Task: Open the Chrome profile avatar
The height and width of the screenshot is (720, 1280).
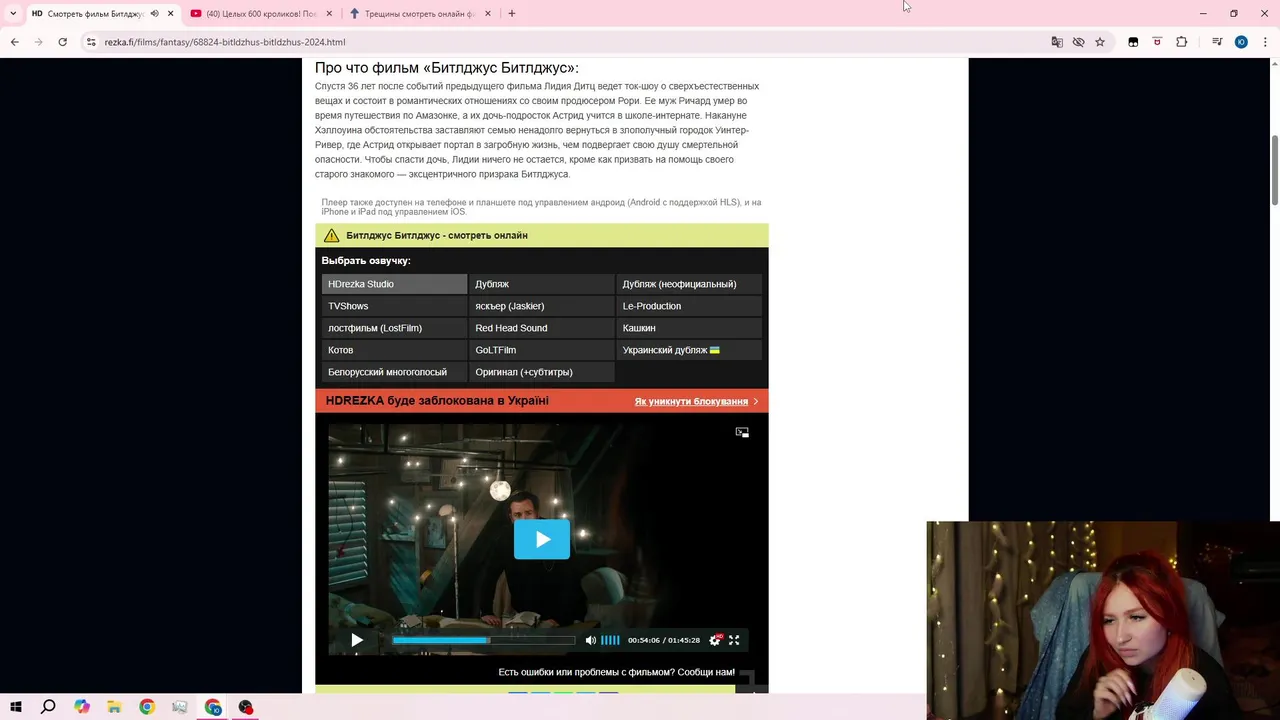Action: click(1241, 42)
